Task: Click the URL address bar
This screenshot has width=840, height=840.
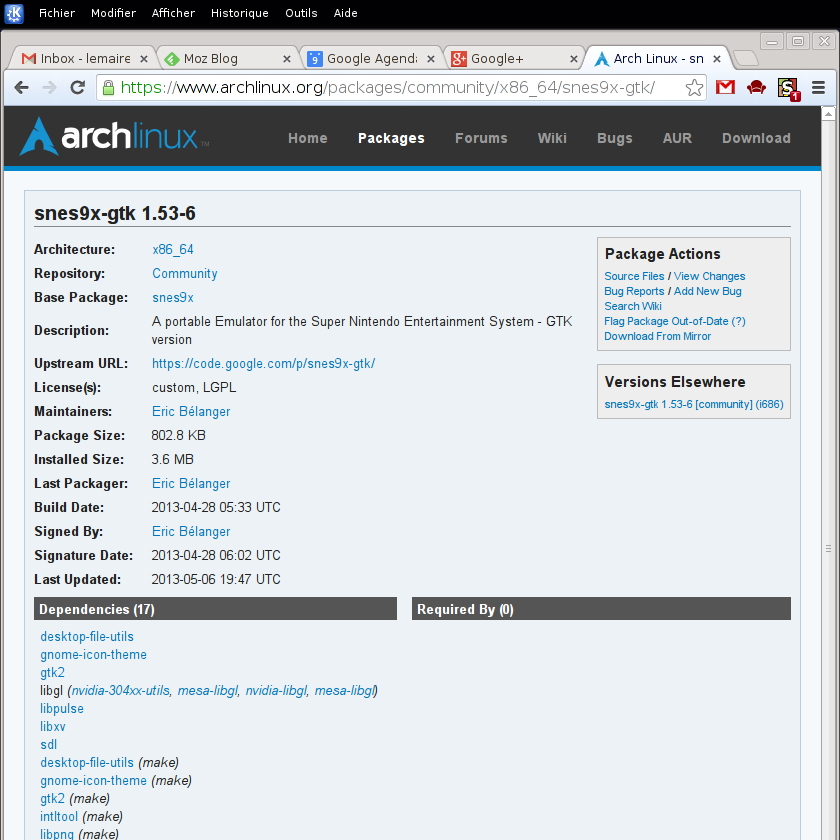Action: click(x=399, y=87)
